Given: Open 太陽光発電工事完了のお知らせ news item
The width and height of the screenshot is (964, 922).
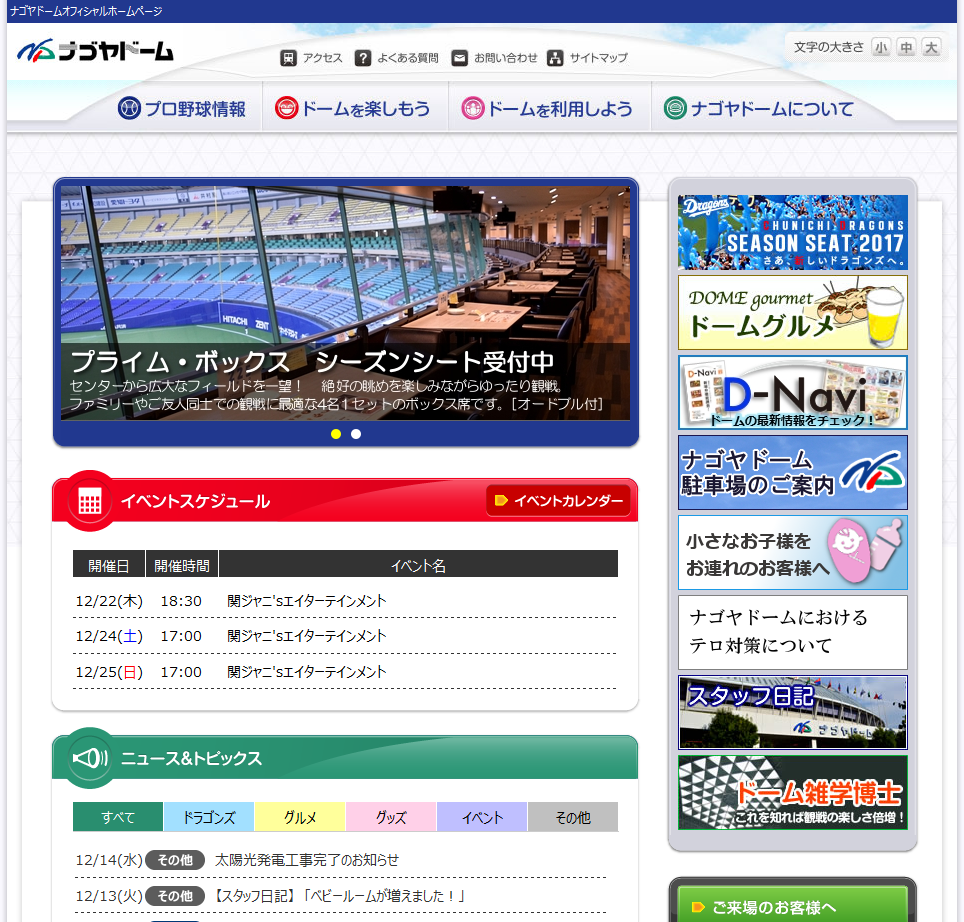Looking at the screenshot, I should pyautogui.click(x=307, y=860).
